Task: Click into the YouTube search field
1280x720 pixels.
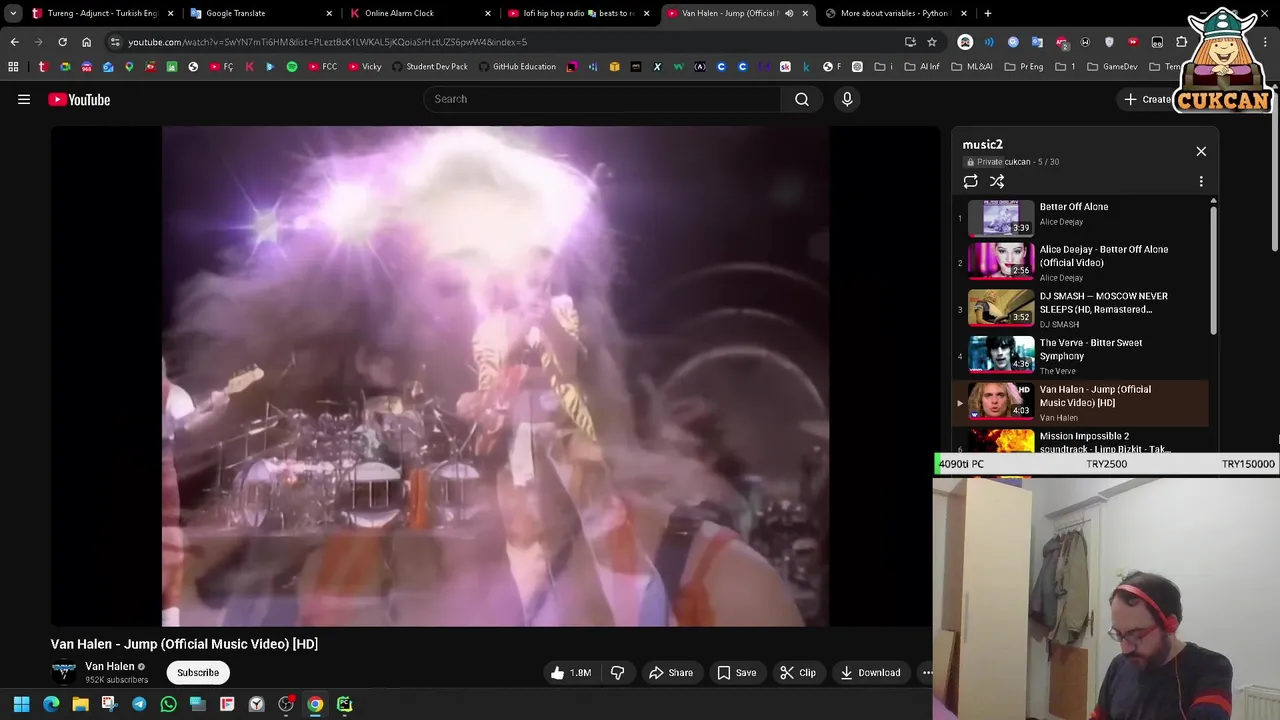Action: click(x=603, y=99)
